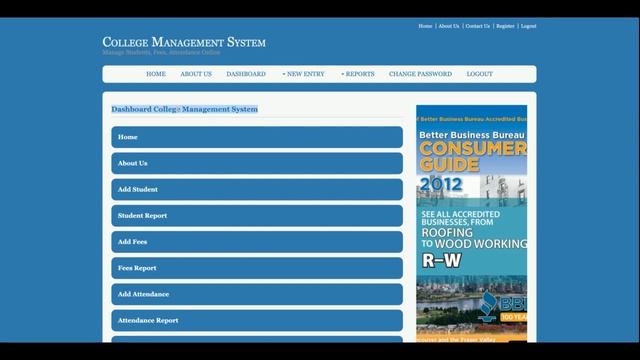Open the Add Attendance dashboard button
The width and height of the screenshot is (640, 360).
click(x=257, y=294)
